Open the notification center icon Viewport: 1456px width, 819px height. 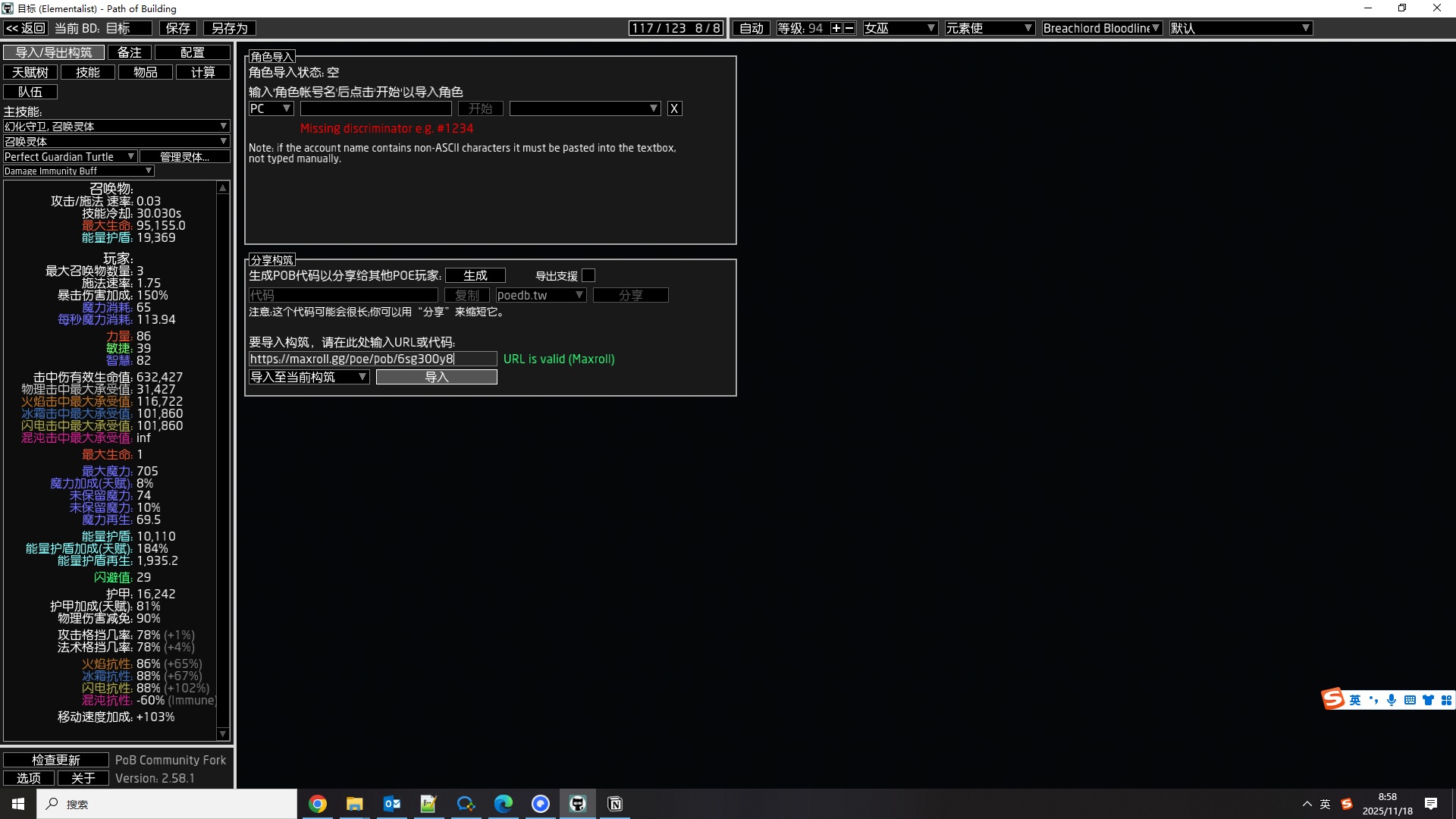(1431, 804)
